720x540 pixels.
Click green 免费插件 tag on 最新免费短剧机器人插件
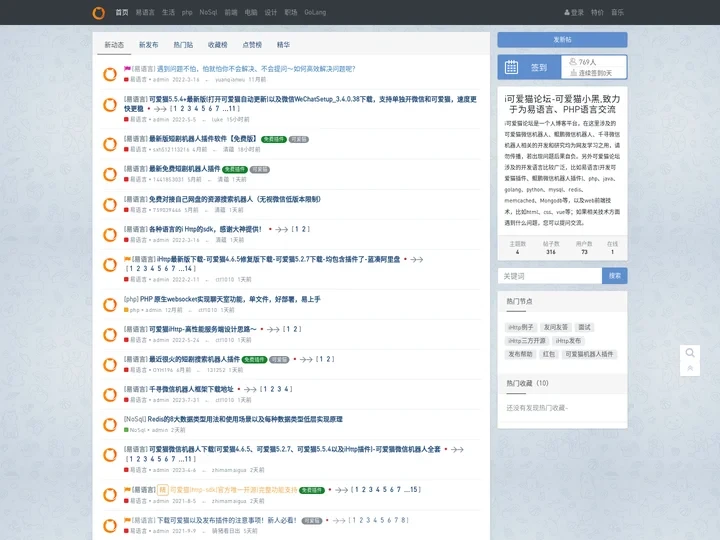pos(234,169)
